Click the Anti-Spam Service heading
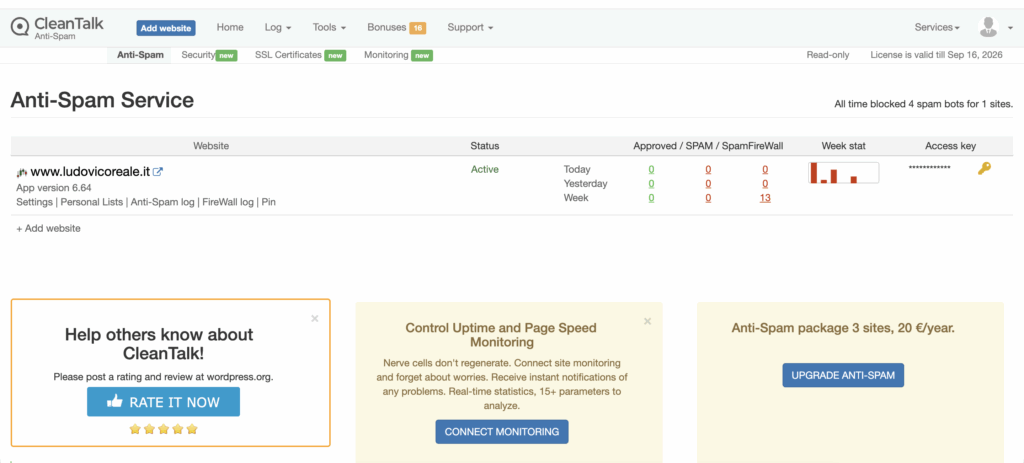 pyautogui.click(x=102, y=100)
